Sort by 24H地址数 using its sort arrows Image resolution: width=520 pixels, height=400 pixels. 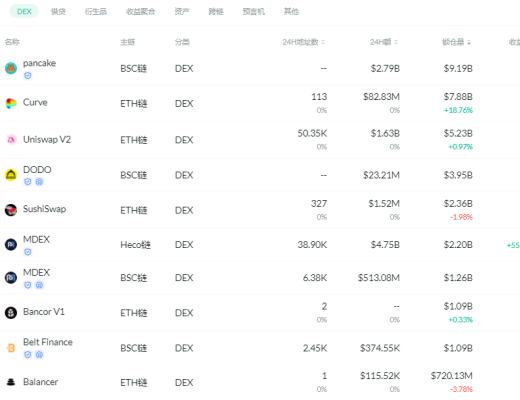323,42
